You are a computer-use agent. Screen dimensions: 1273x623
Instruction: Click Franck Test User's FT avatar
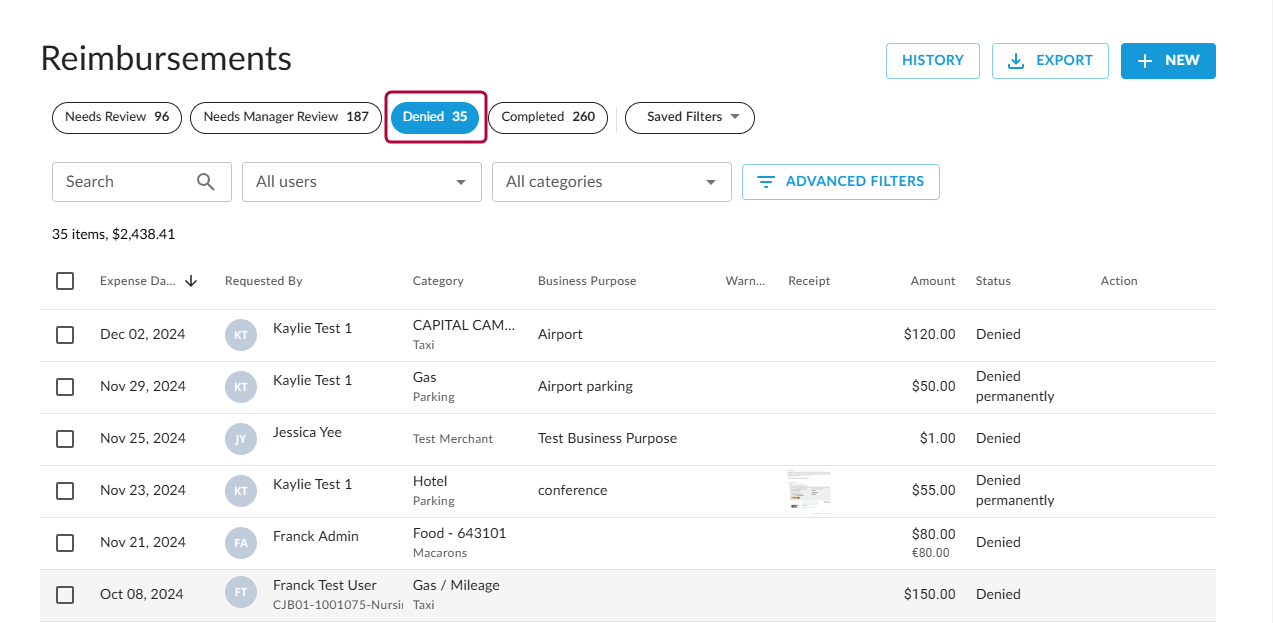(x=241, y=595)
